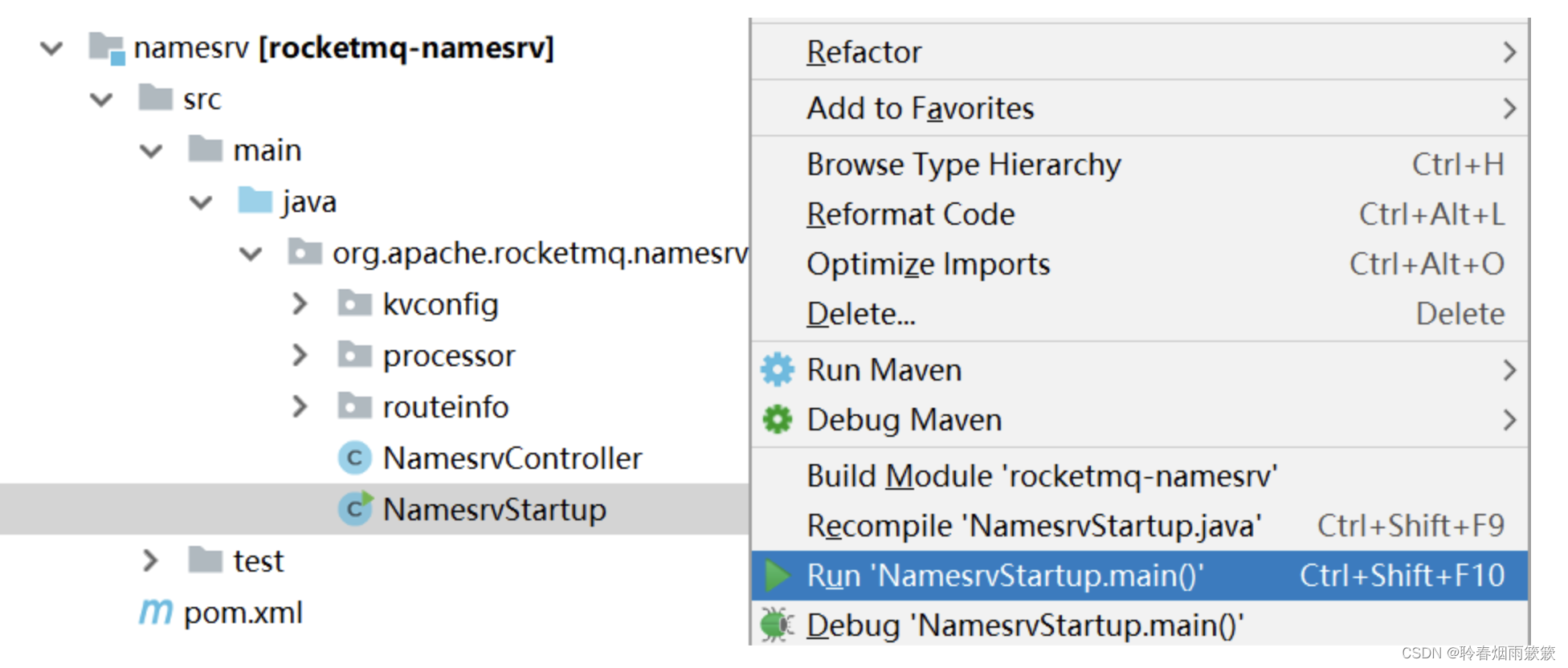Image resolution: width=1568 pixels, height=668 pixels.
Task: Click the green bug Debug icon
Action: tap(777, 625)
